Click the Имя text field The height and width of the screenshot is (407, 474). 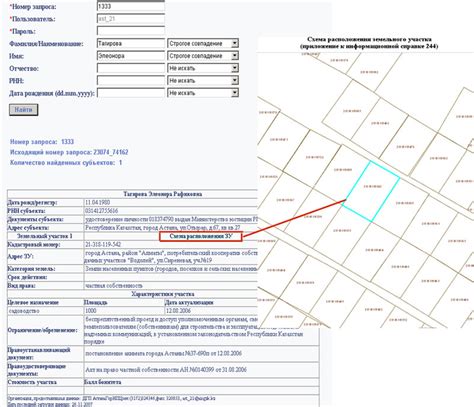point(131,56)
